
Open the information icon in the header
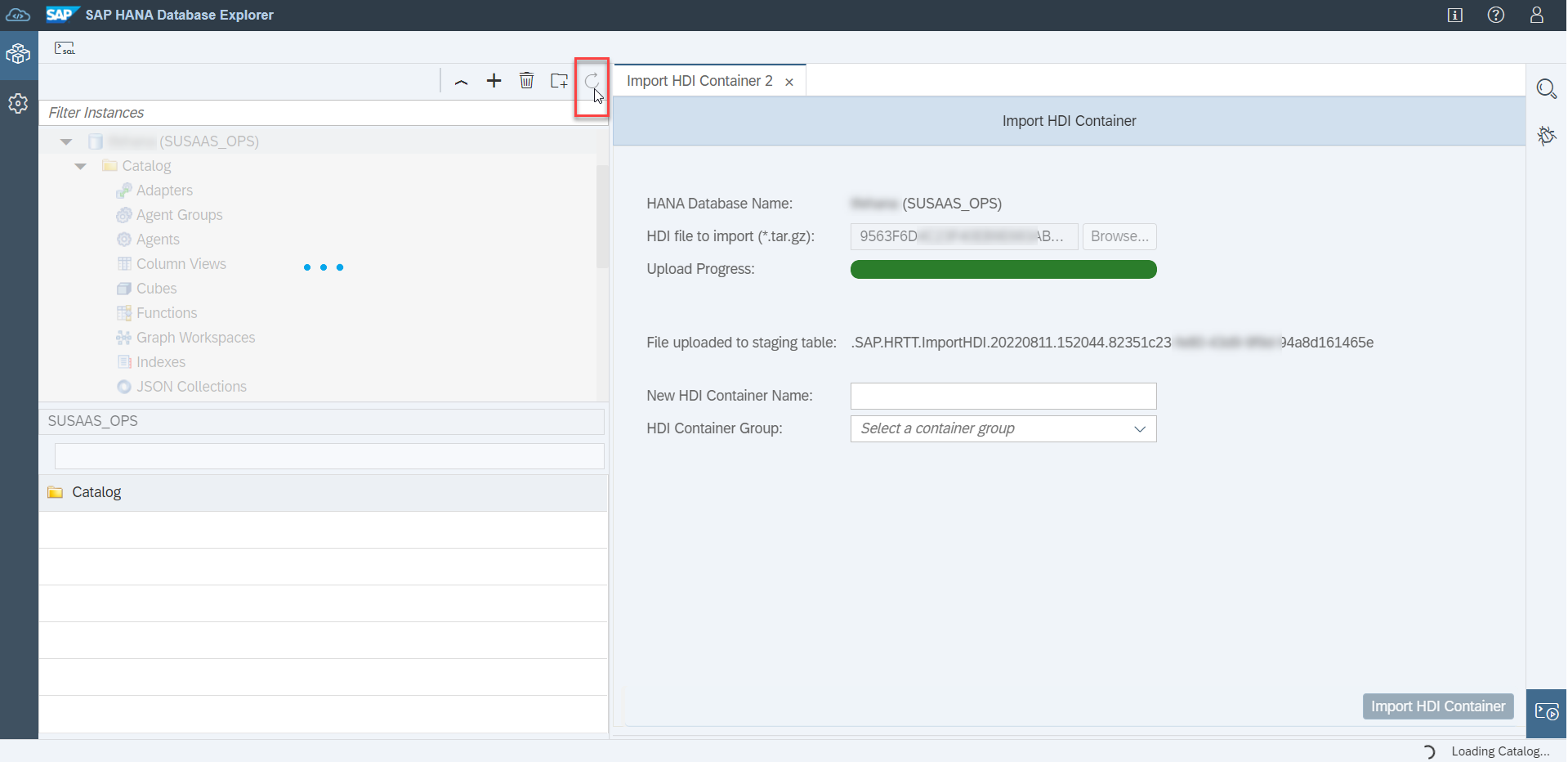(1455, 15)
